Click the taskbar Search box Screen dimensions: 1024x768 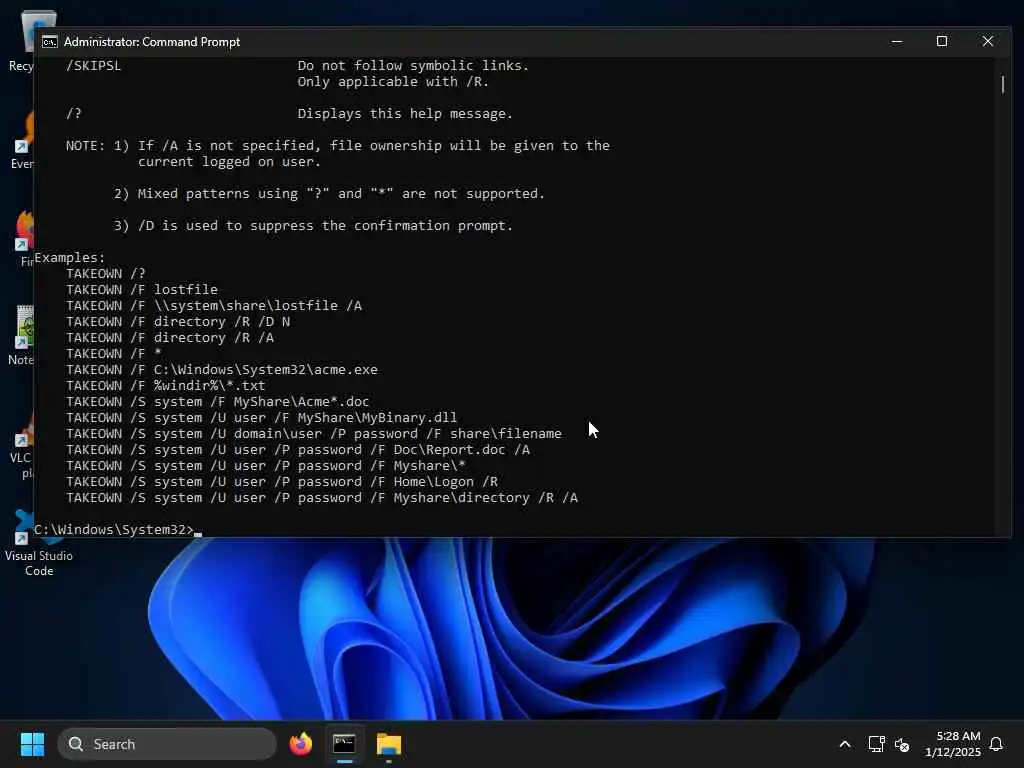[x=167, y=744]
